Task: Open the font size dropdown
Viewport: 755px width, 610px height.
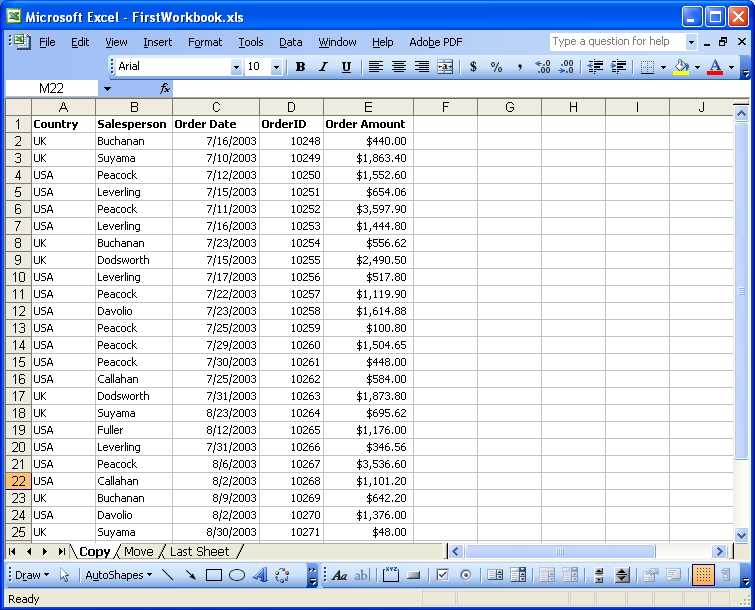Action: [276, 67]
